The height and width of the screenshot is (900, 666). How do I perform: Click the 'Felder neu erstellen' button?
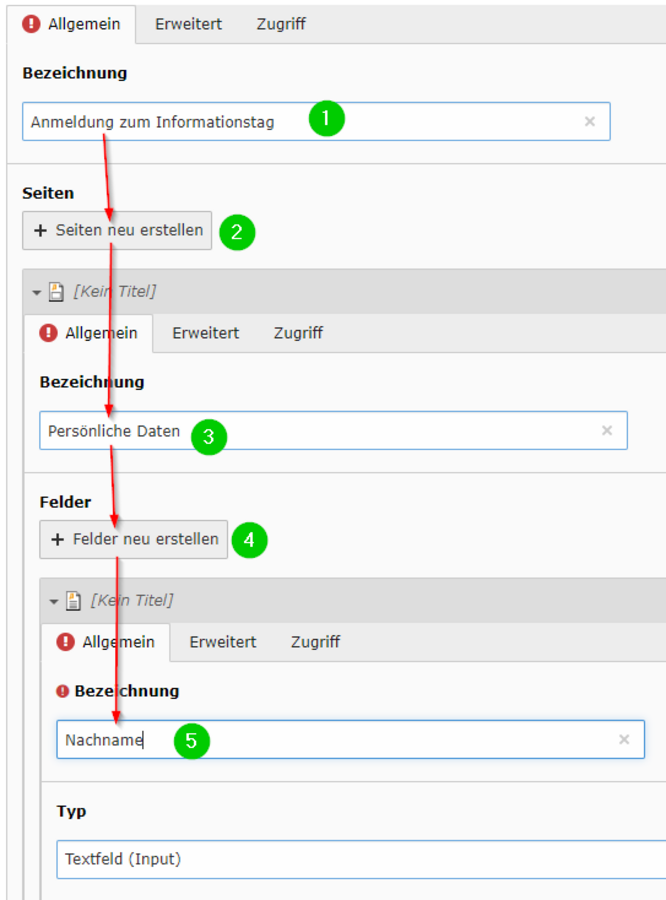(x=134, y=539)
